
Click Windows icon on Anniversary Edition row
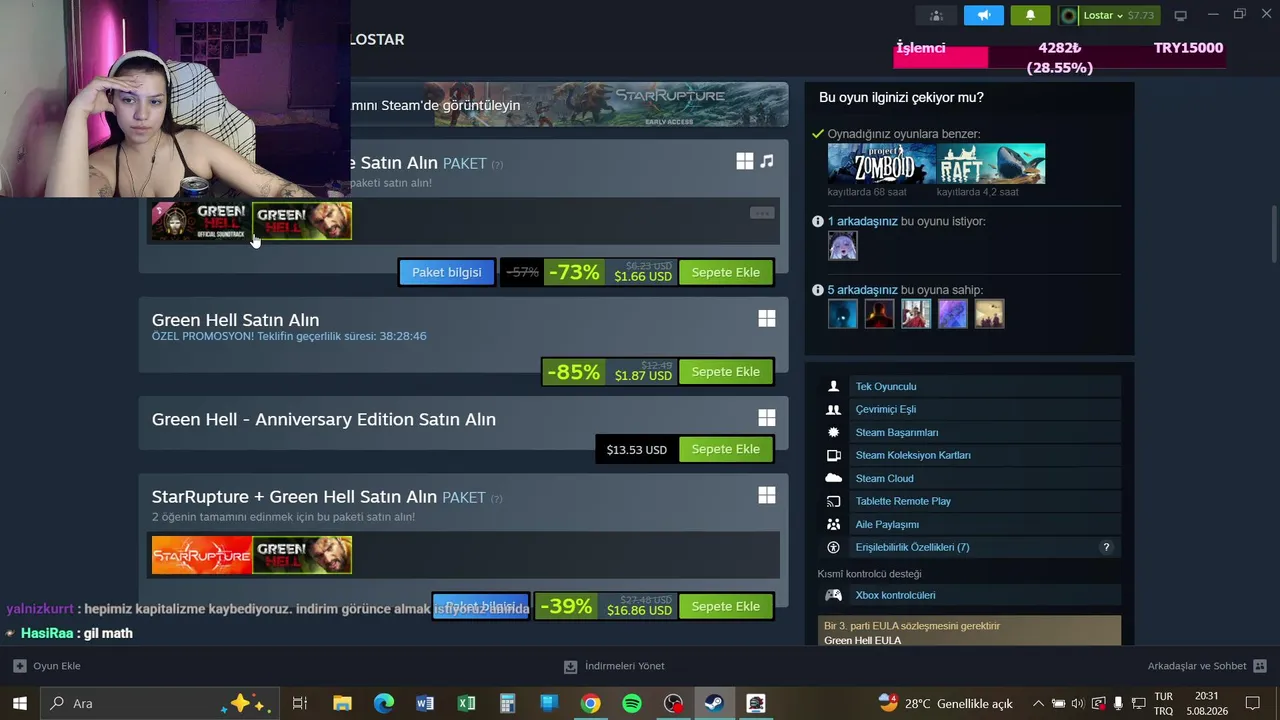(x=767, y=418)
